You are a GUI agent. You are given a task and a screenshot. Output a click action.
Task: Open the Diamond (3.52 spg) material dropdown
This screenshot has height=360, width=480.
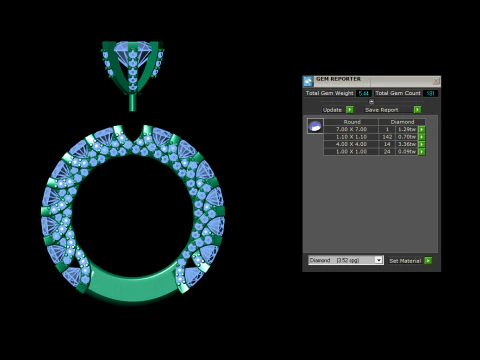(x=346, y=260)
